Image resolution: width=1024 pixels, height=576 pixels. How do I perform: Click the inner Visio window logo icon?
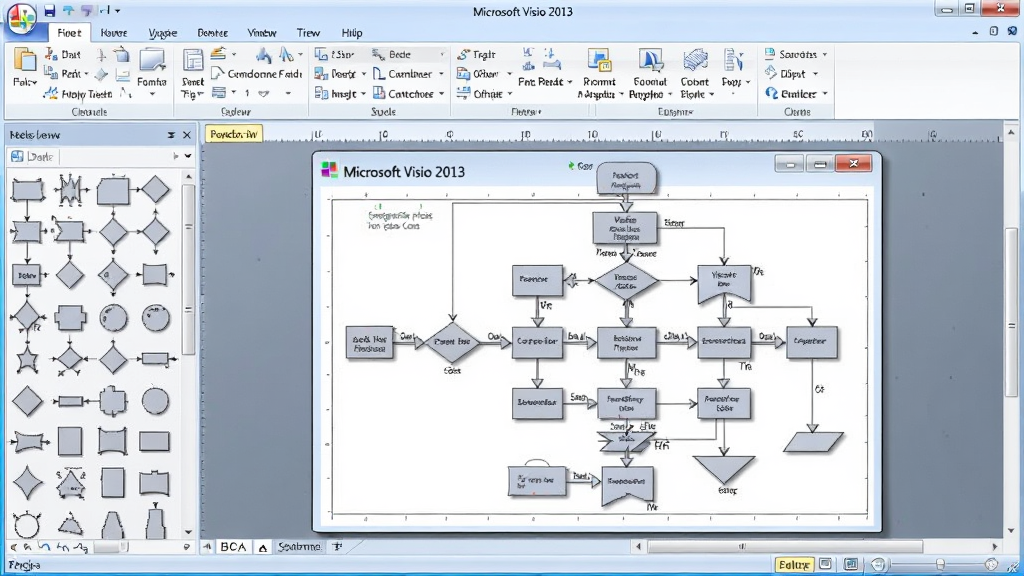(x=330, y=171)
